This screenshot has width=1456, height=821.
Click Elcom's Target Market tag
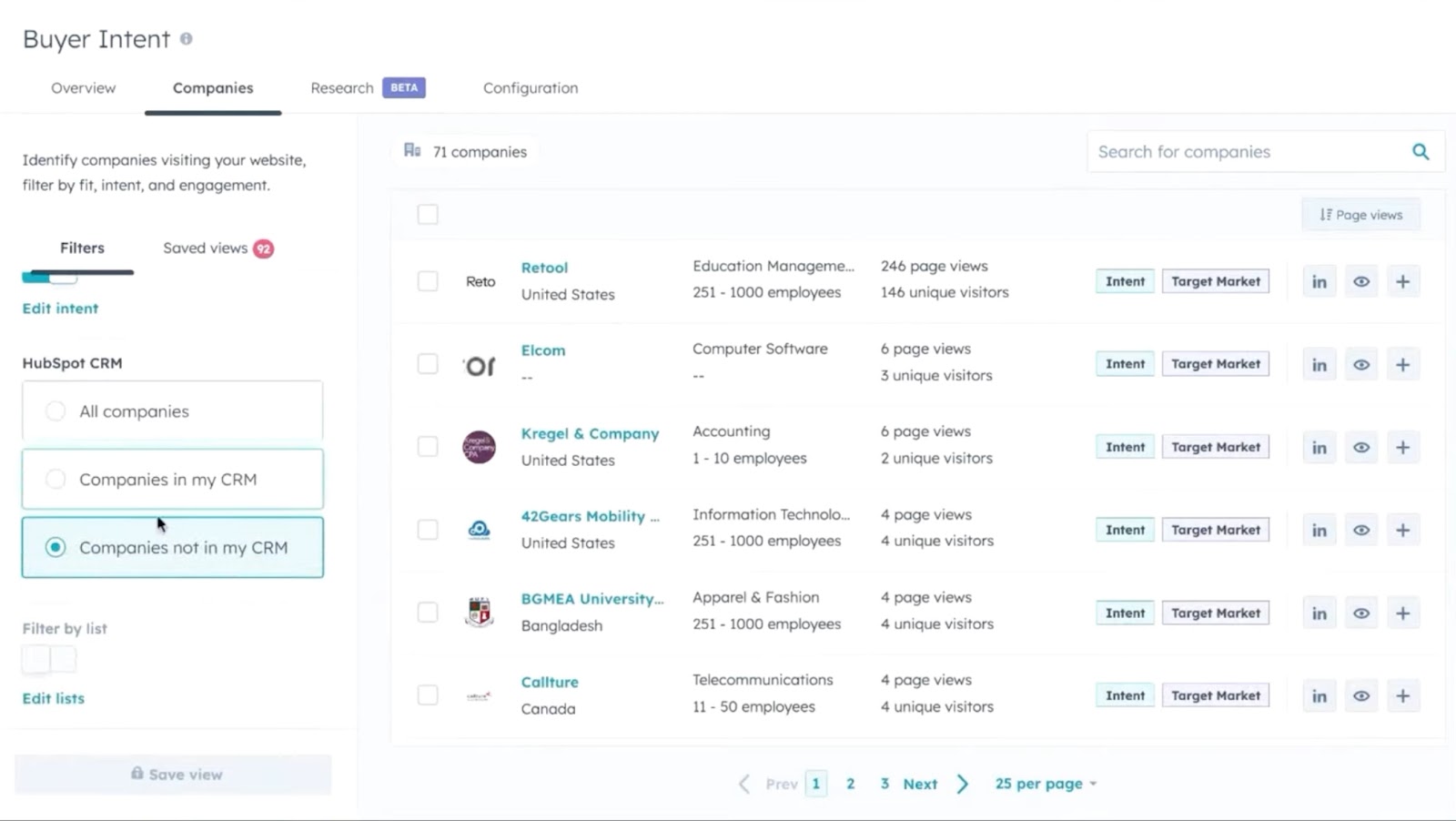pos(1216,364)
